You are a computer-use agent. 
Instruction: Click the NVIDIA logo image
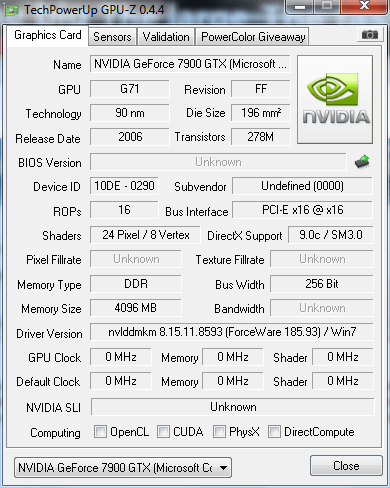(335, 99)
